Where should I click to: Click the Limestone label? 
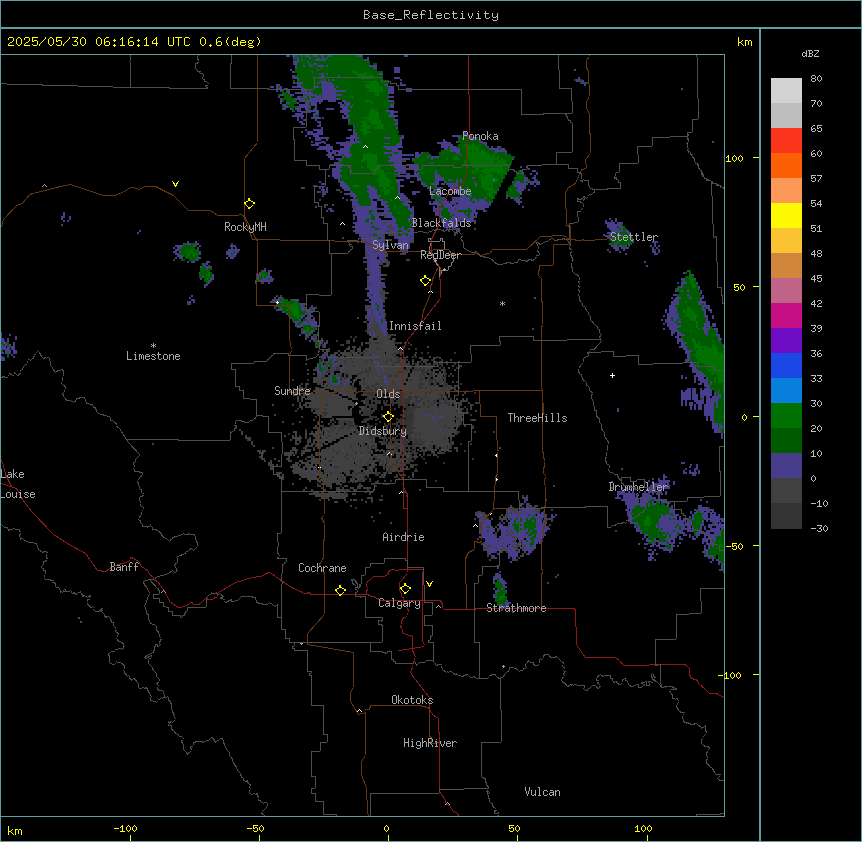click(x=153, y=356)
